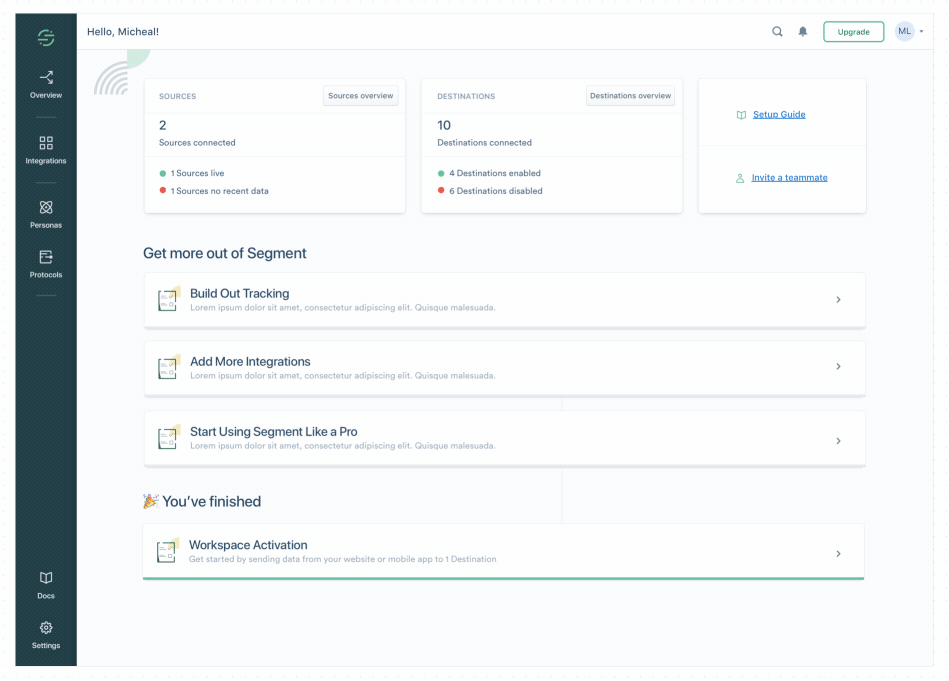Open the Workspace Activation title

pyautogui.click(x=248, y=545)
